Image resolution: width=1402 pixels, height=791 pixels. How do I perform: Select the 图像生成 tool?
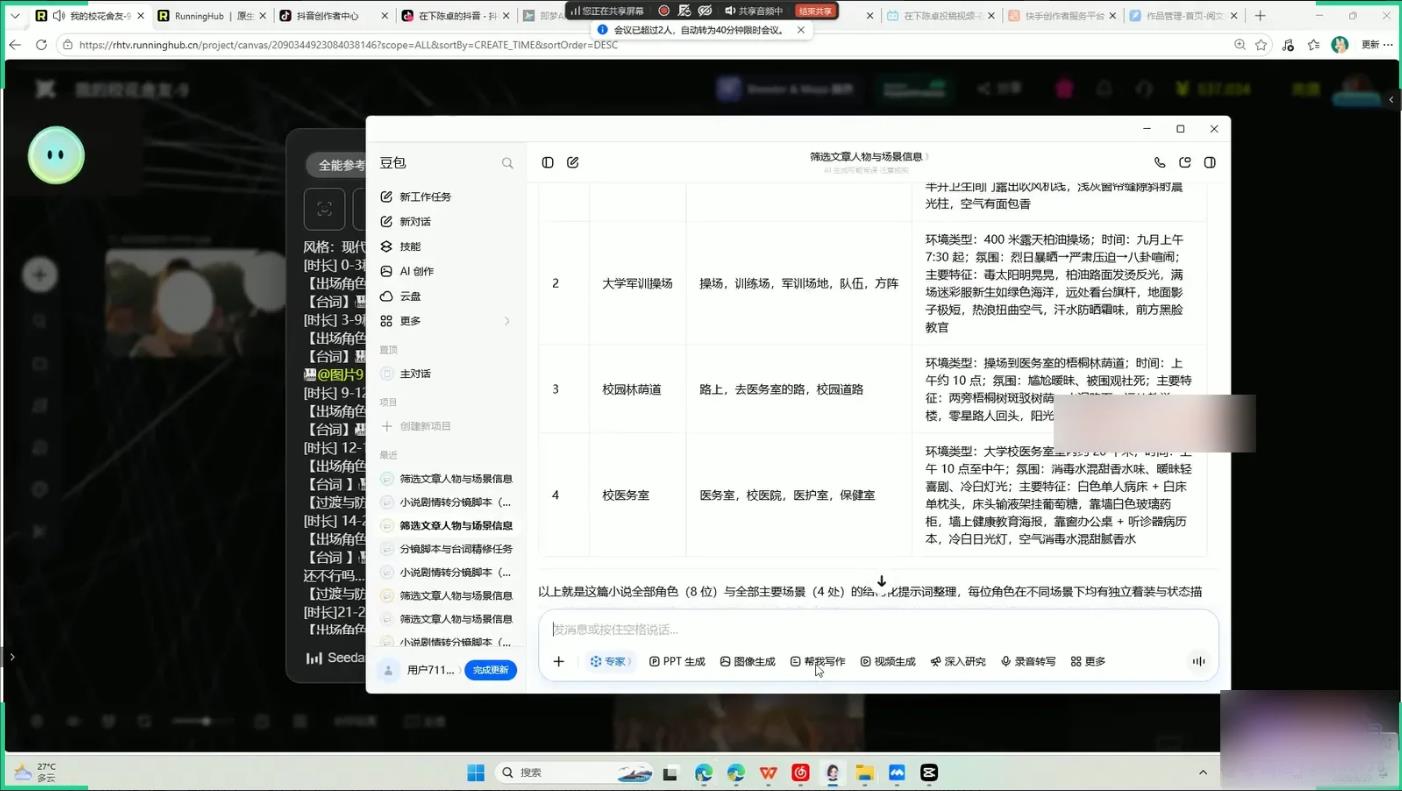(748, 661)
